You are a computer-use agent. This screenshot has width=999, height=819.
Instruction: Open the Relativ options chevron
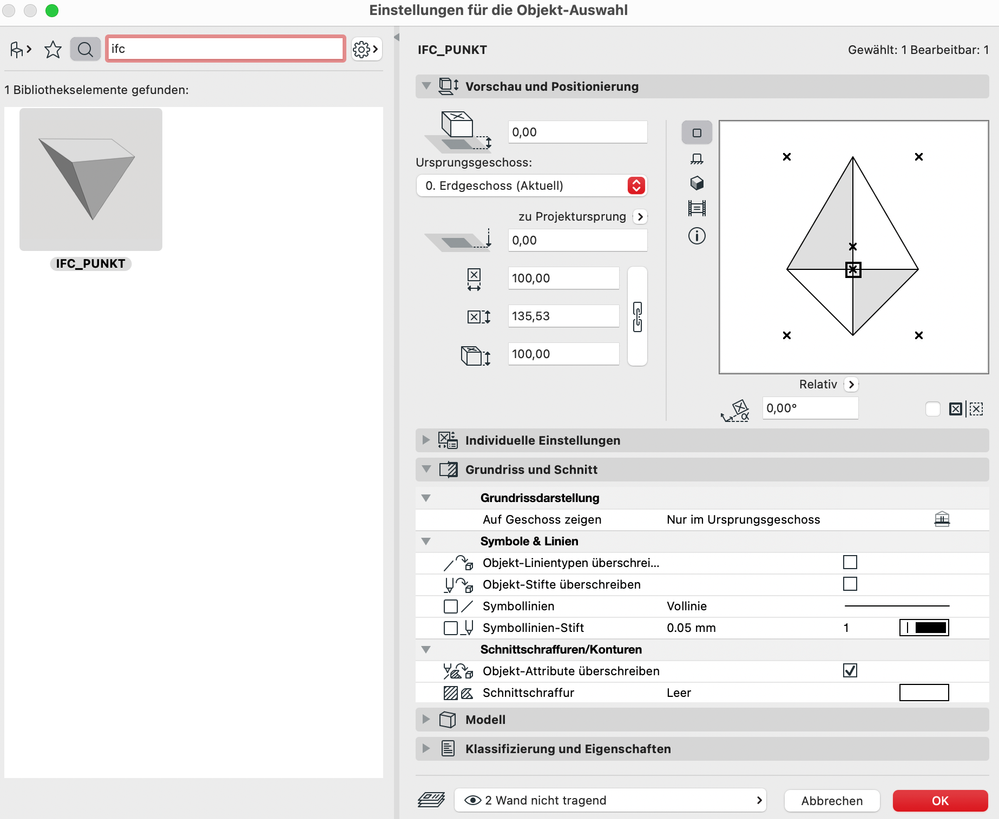coord(849,384)
